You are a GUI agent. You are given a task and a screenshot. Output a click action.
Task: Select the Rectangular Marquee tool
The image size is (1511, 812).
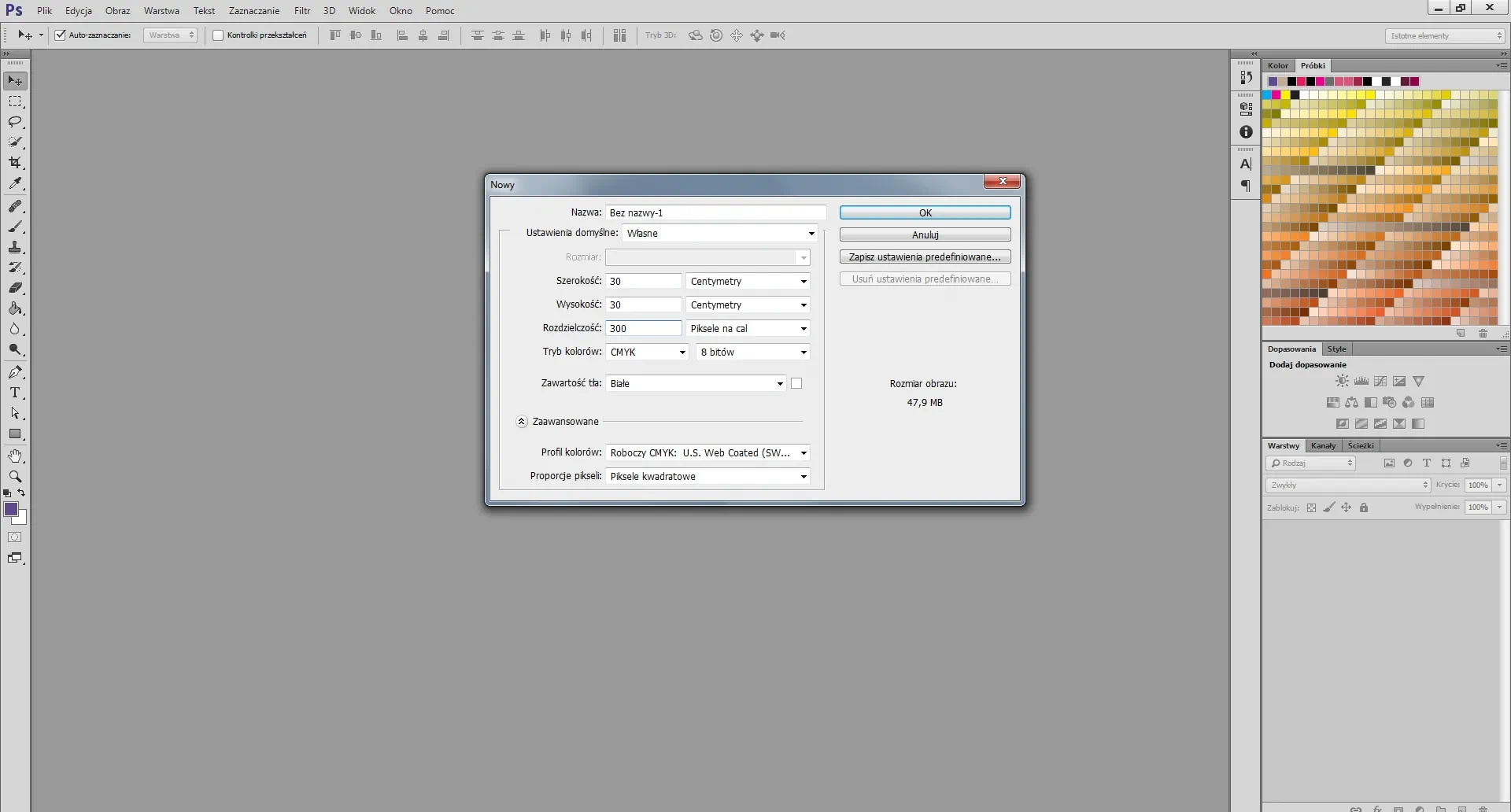tap(15, 101)
